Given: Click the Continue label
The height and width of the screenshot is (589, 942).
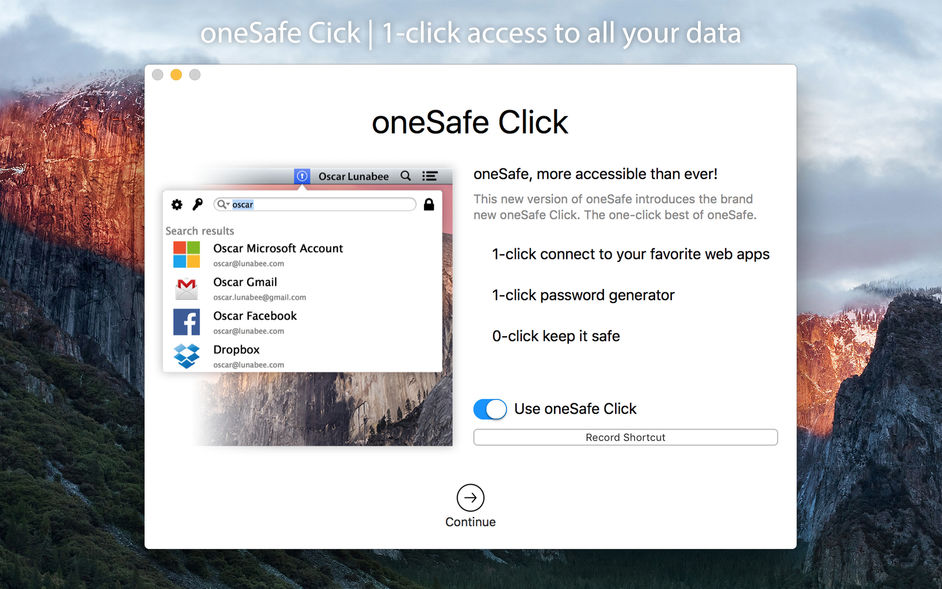Looking at the screenshot, I should coord(470,522).
